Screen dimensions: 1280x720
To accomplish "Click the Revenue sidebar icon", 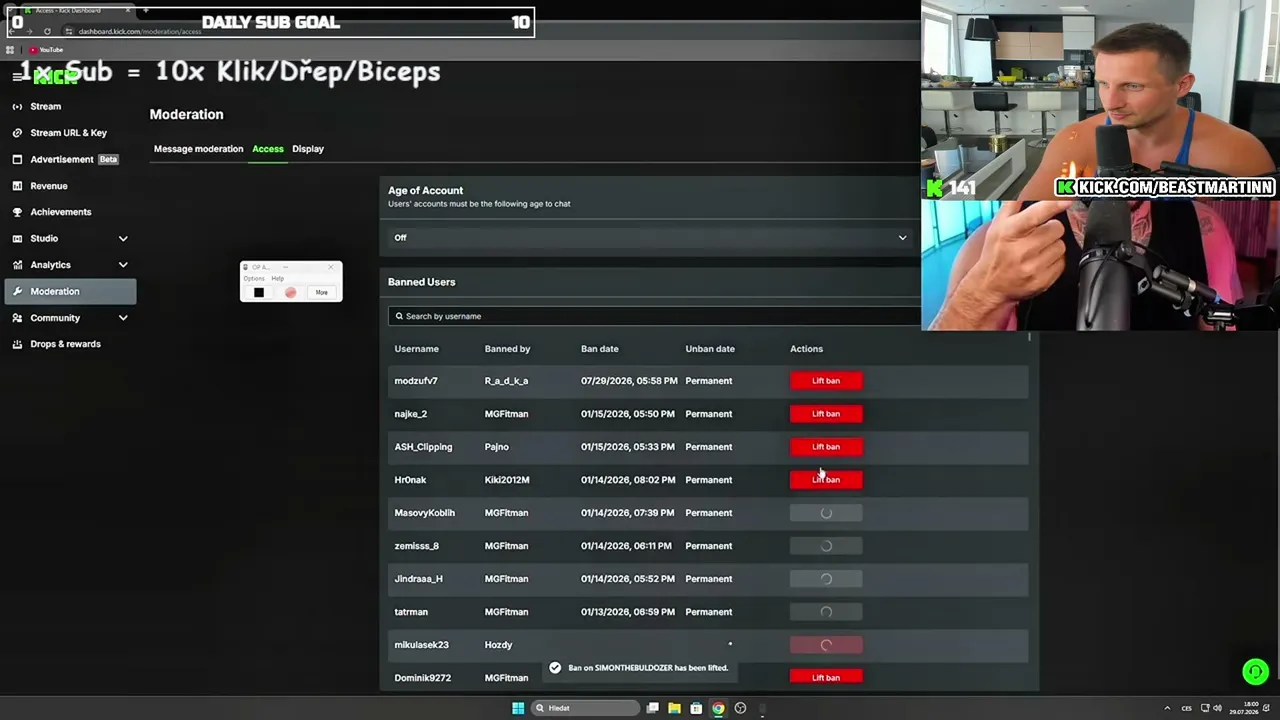I will pyautogui.click(x=17, y=185).
